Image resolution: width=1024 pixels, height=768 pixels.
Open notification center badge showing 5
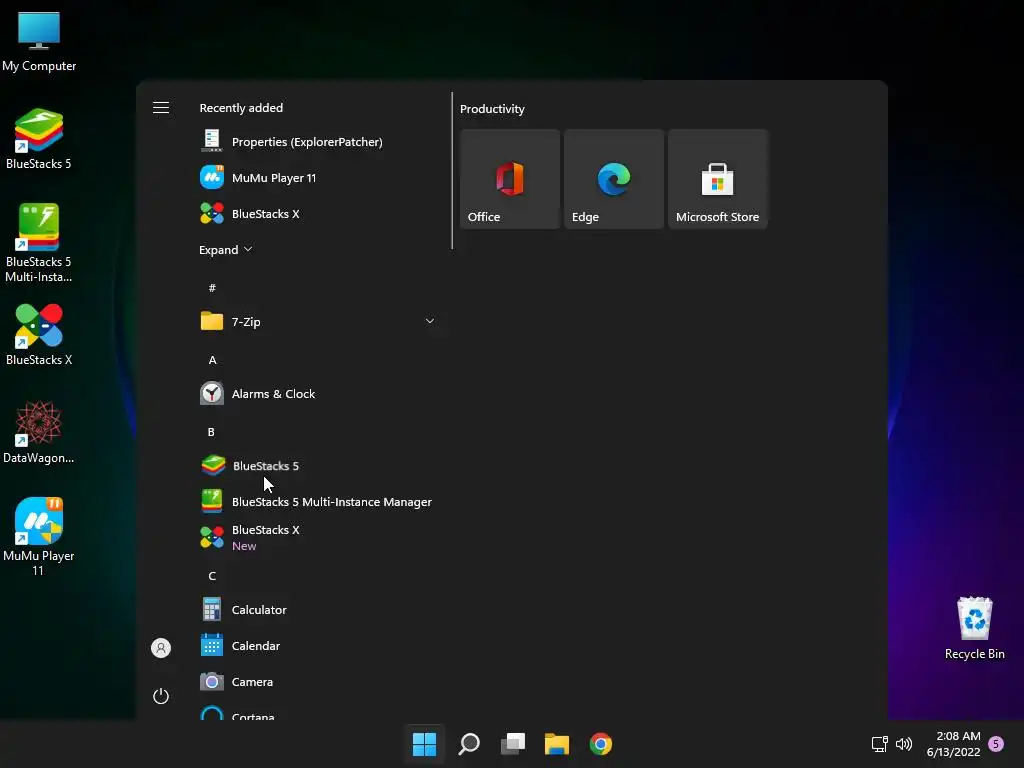(x=996, y=743)
